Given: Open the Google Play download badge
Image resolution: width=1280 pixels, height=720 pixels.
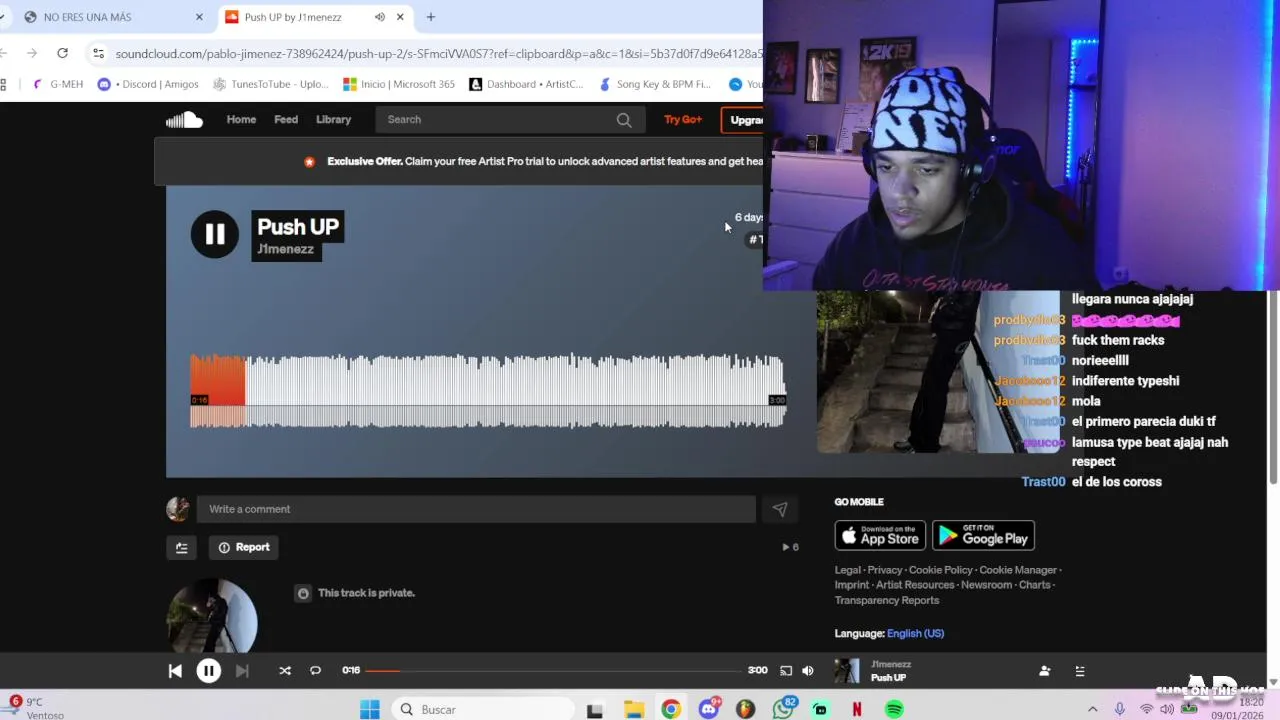Looking at the screenshot, I should tap(983, 535).
